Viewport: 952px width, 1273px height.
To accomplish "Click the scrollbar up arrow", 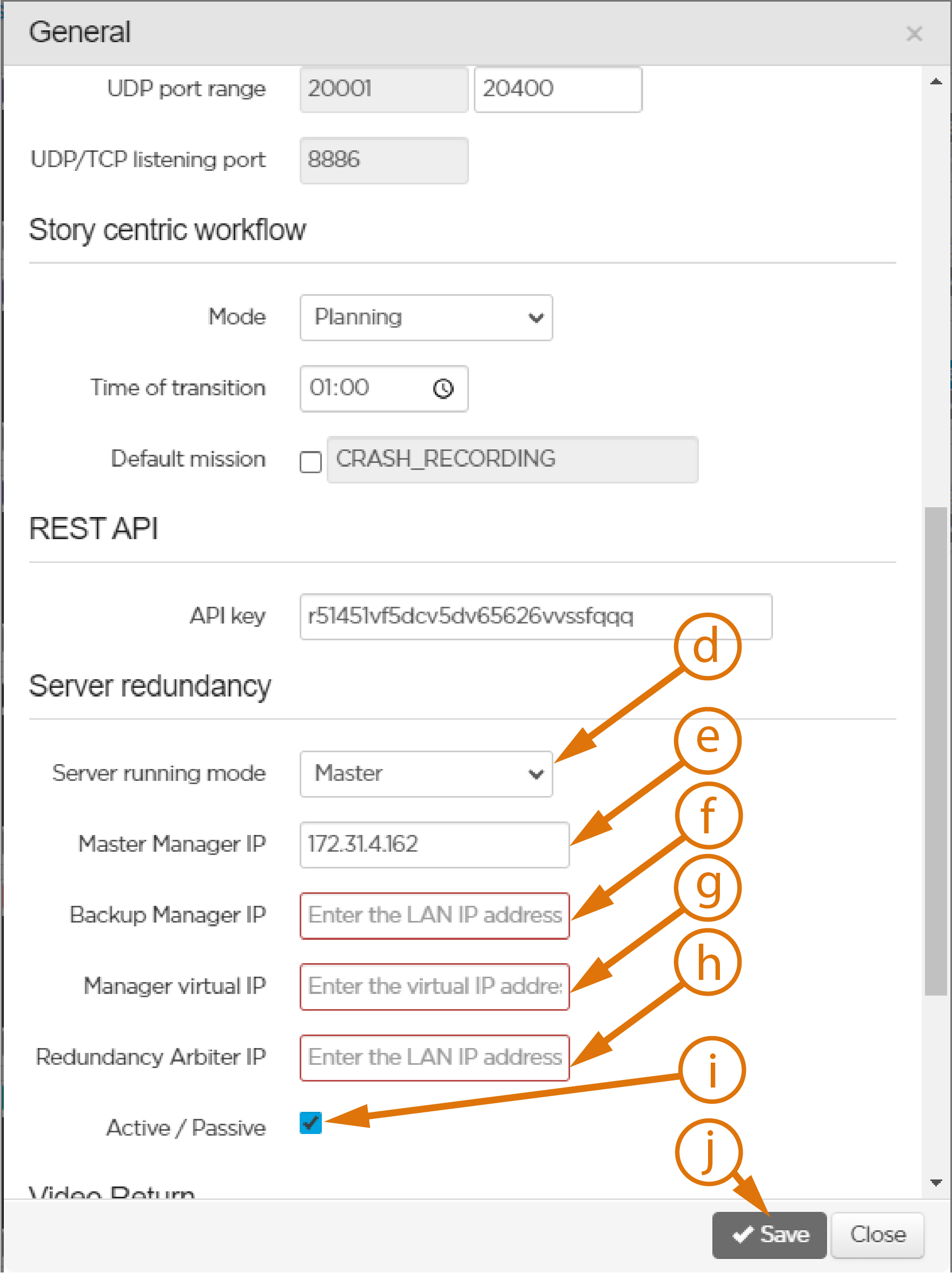I will click(936, 82).
